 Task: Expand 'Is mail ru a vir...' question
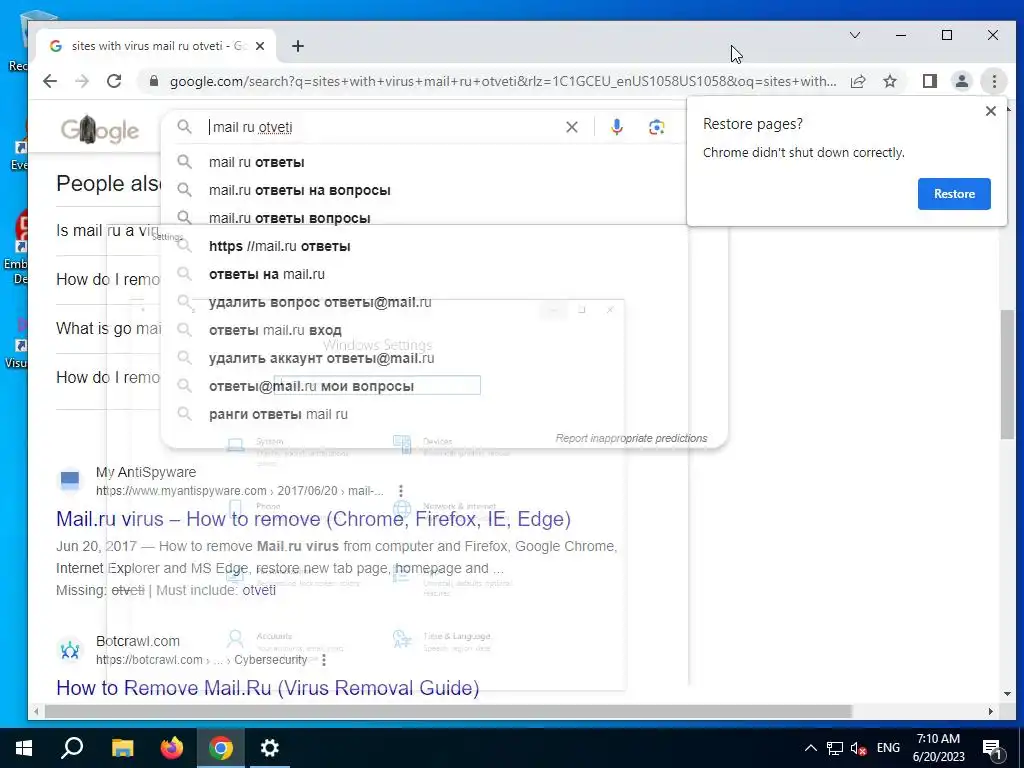click(108, 231)
